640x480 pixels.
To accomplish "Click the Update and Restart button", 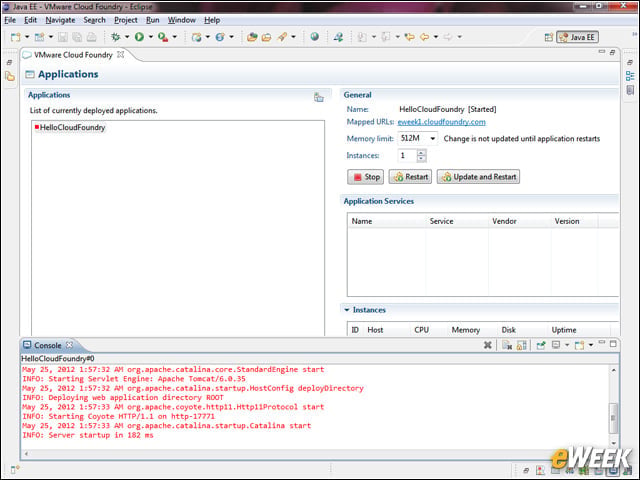I will click(478, 177).
